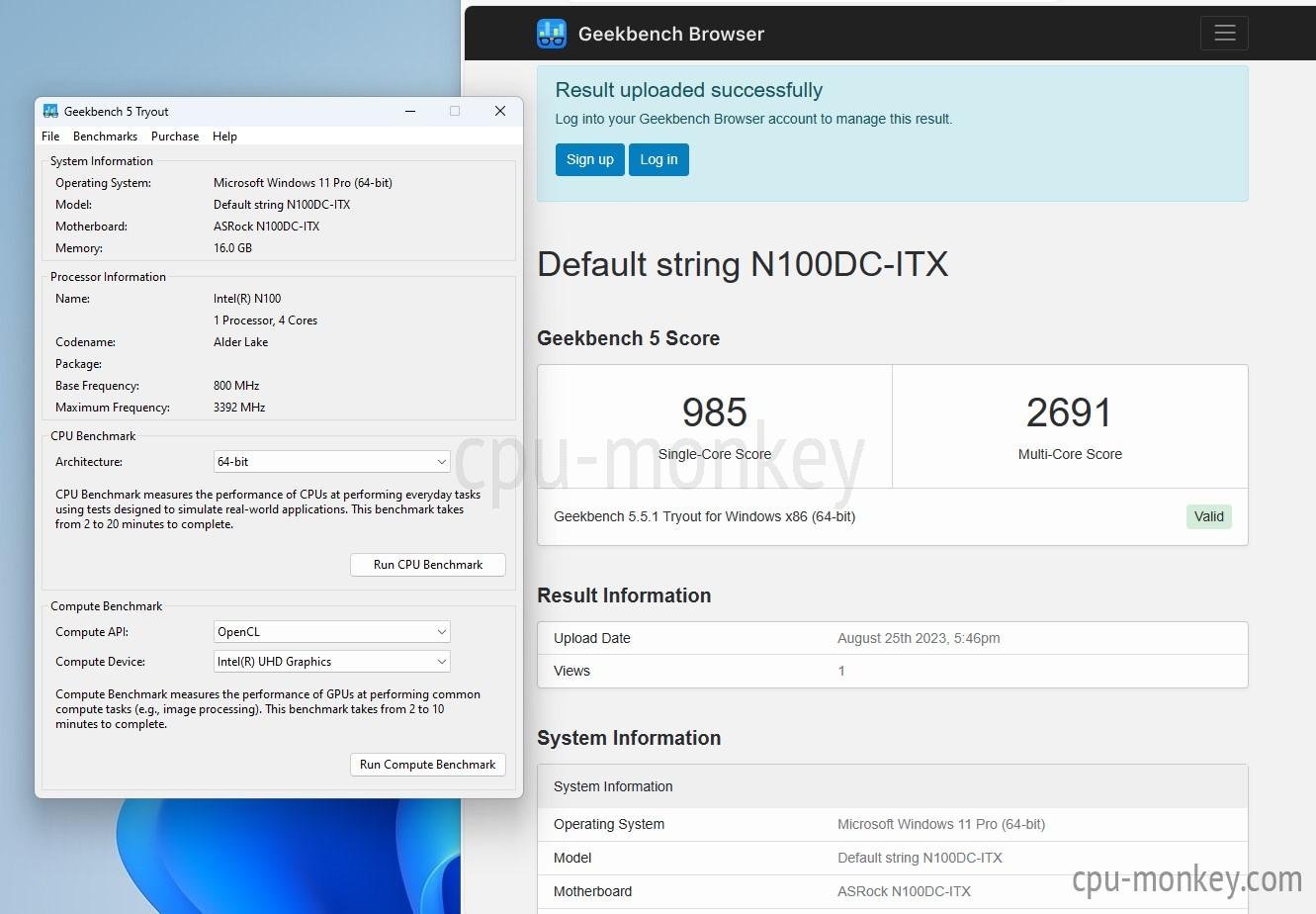Click the Log in button
The height and width of the screenshot is (914, 1316).
[658, 159]
